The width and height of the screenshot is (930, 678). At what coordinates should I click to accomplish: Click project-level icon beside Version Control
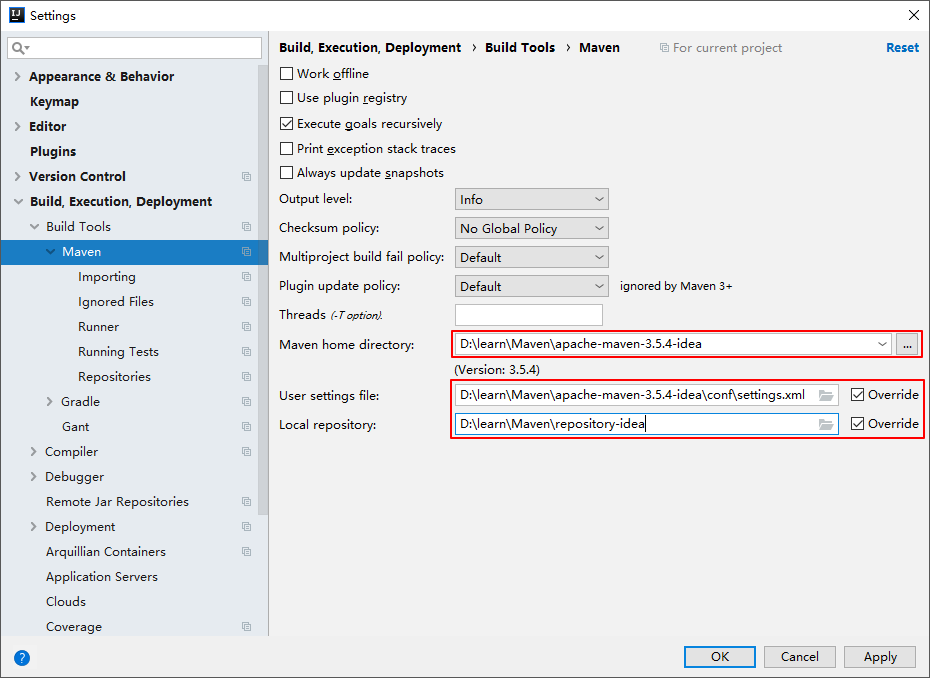(x=246, y=177)
